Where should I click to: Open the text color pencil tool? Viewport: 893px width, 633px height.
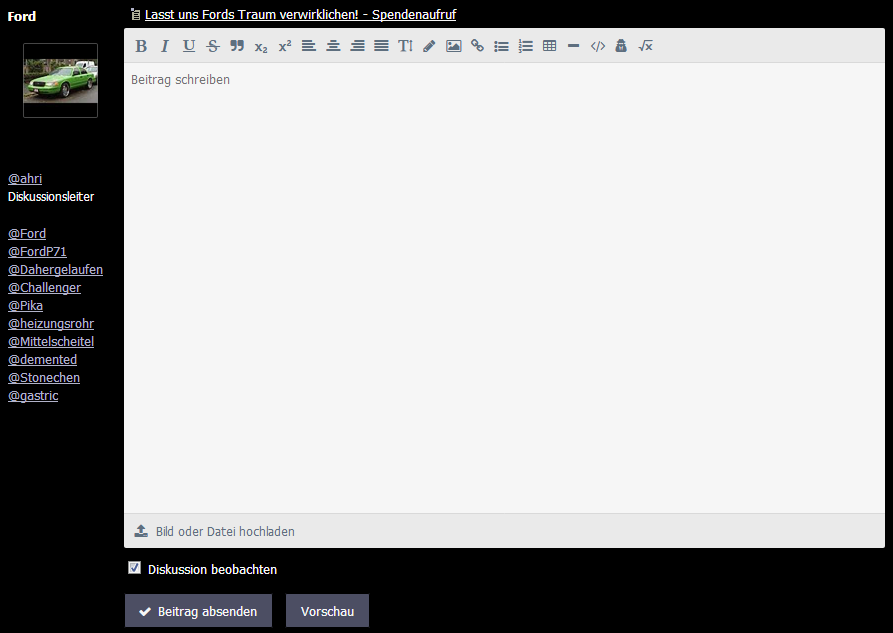429,46
